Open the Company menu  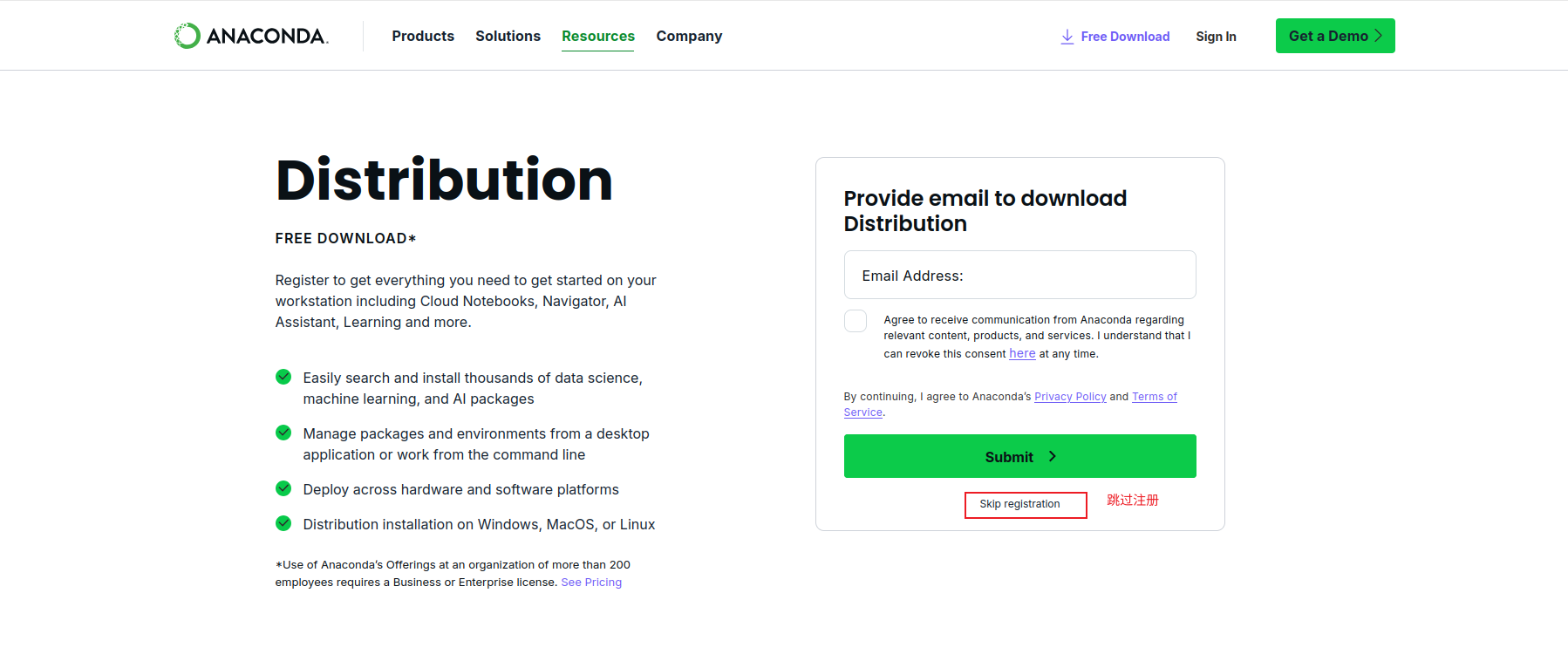[x=689, y=36]
